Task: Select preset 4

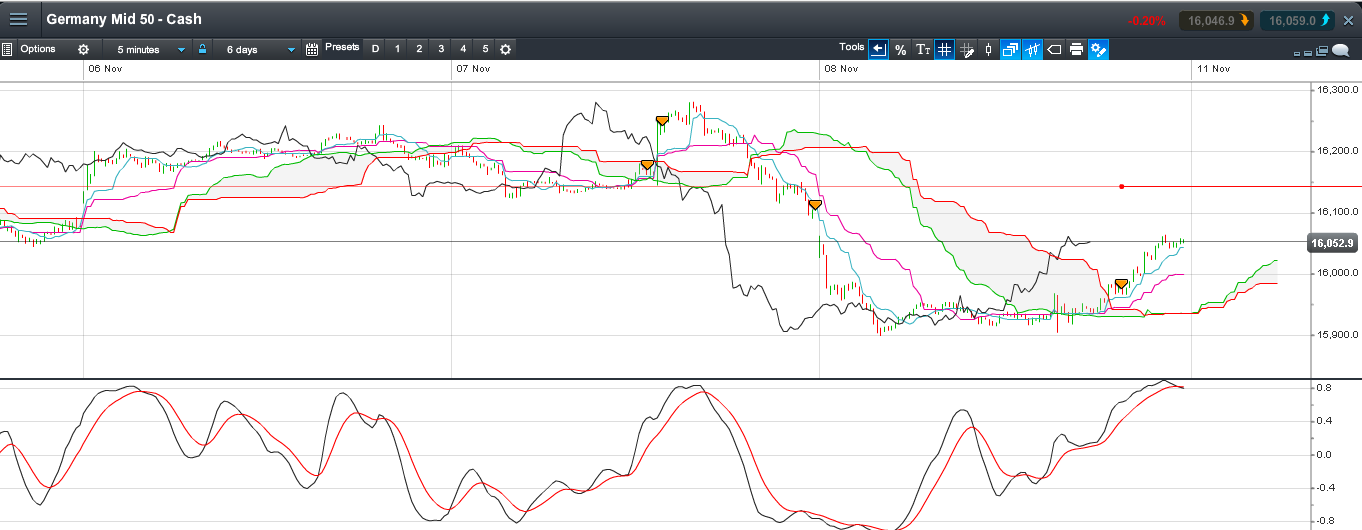Action: [x=463, y=49]
